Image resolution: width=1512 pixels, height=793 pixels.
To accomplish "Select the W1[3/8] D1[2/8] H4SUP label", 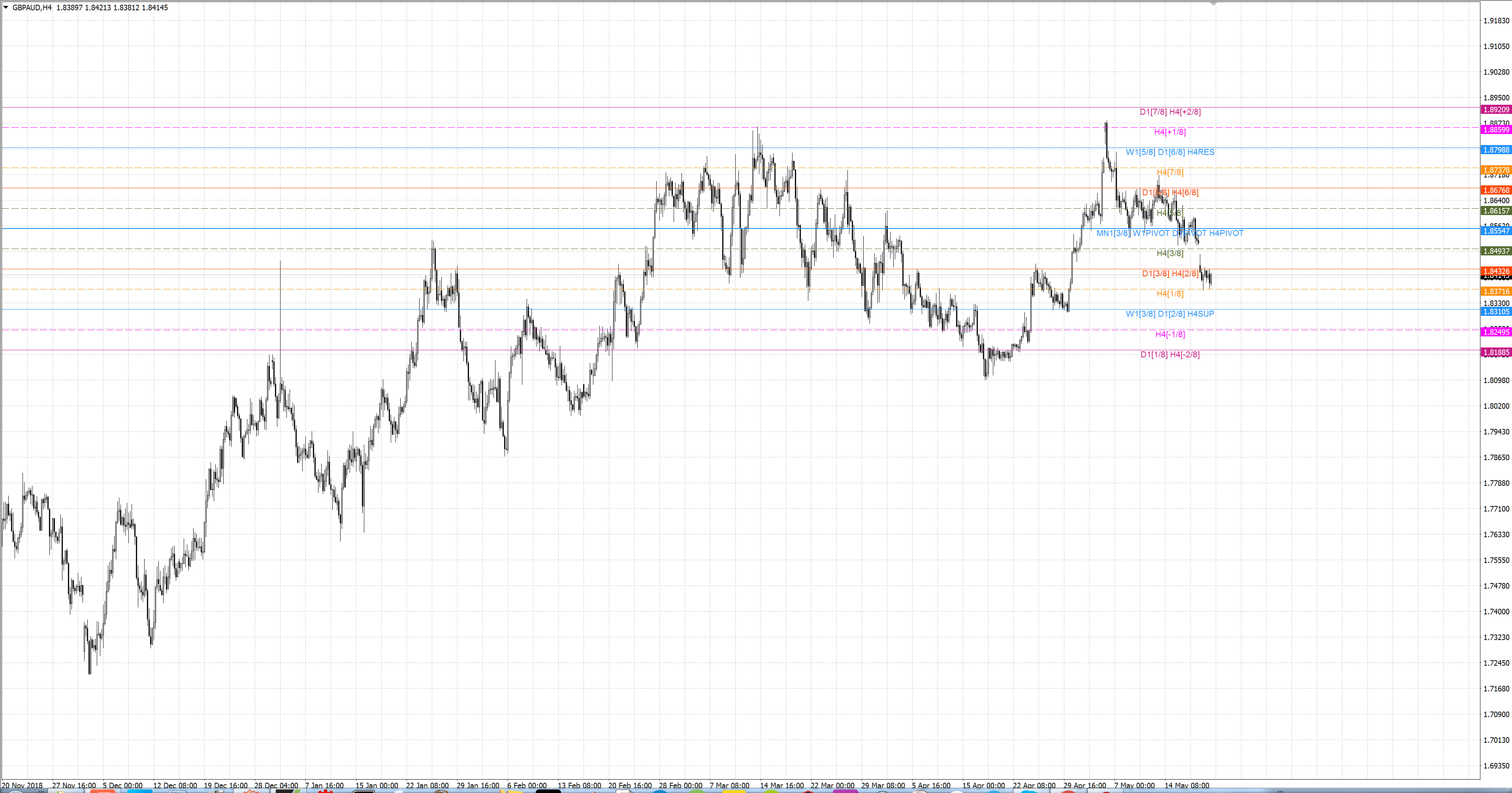I will point(1170,313).
